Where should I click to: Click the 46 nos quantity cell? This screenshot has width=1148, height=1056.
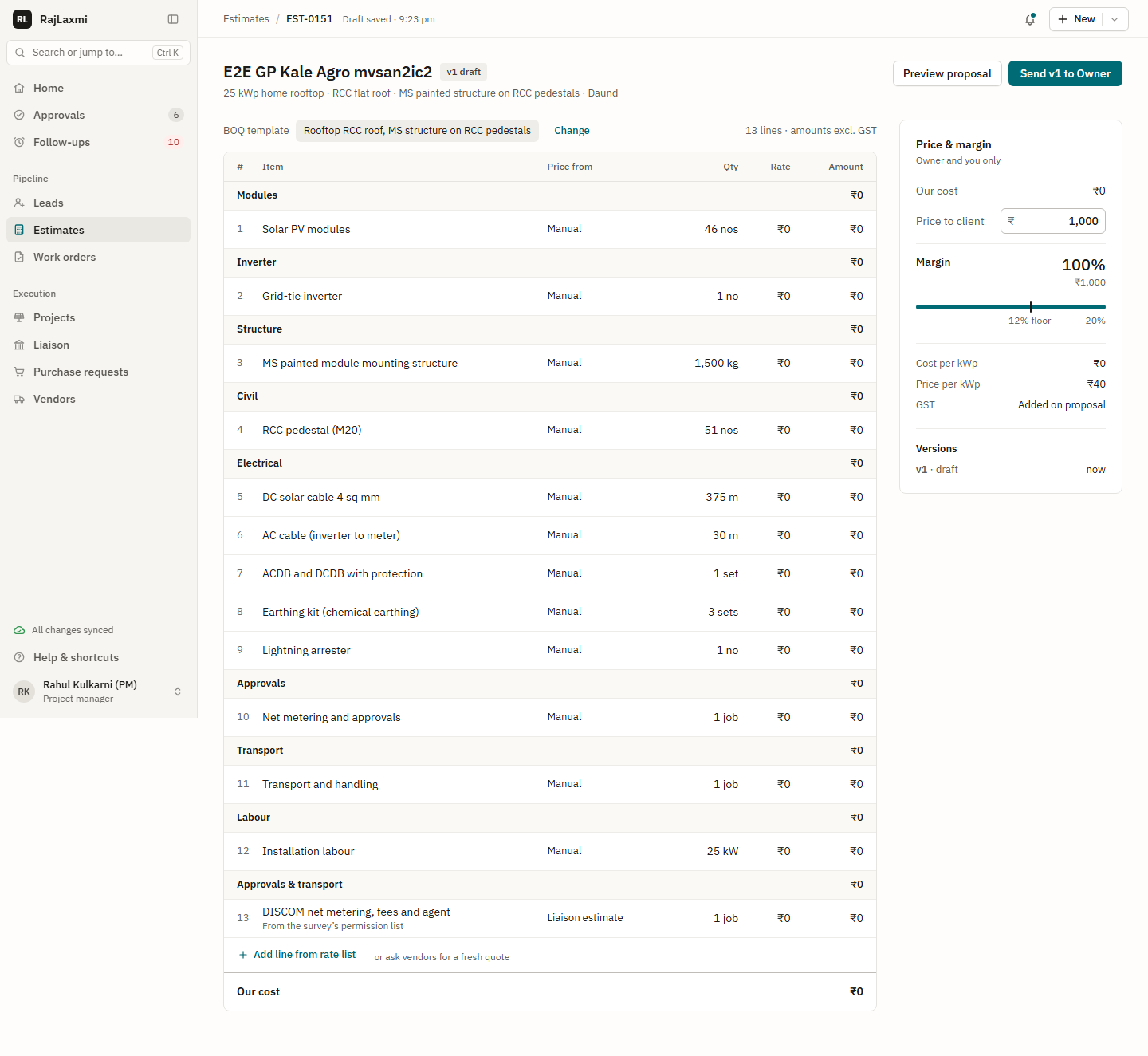point(721,229)
